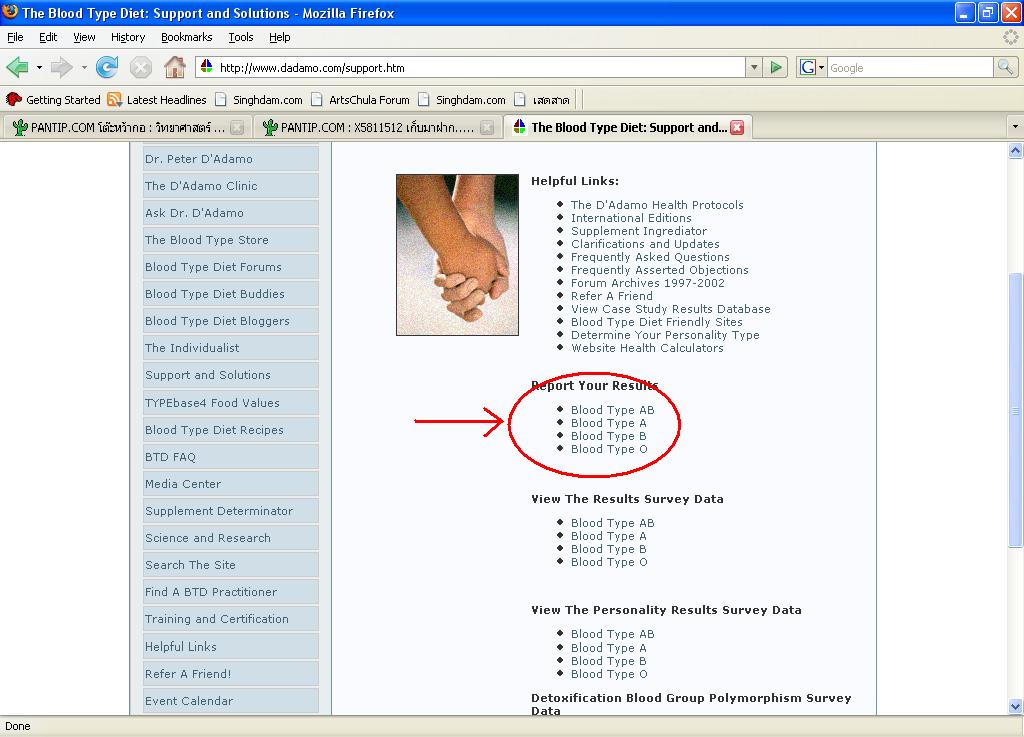Open the Tools menu
Viewport: 1024px width, 737px height.
pyautogui.click(x=241, y=37)
